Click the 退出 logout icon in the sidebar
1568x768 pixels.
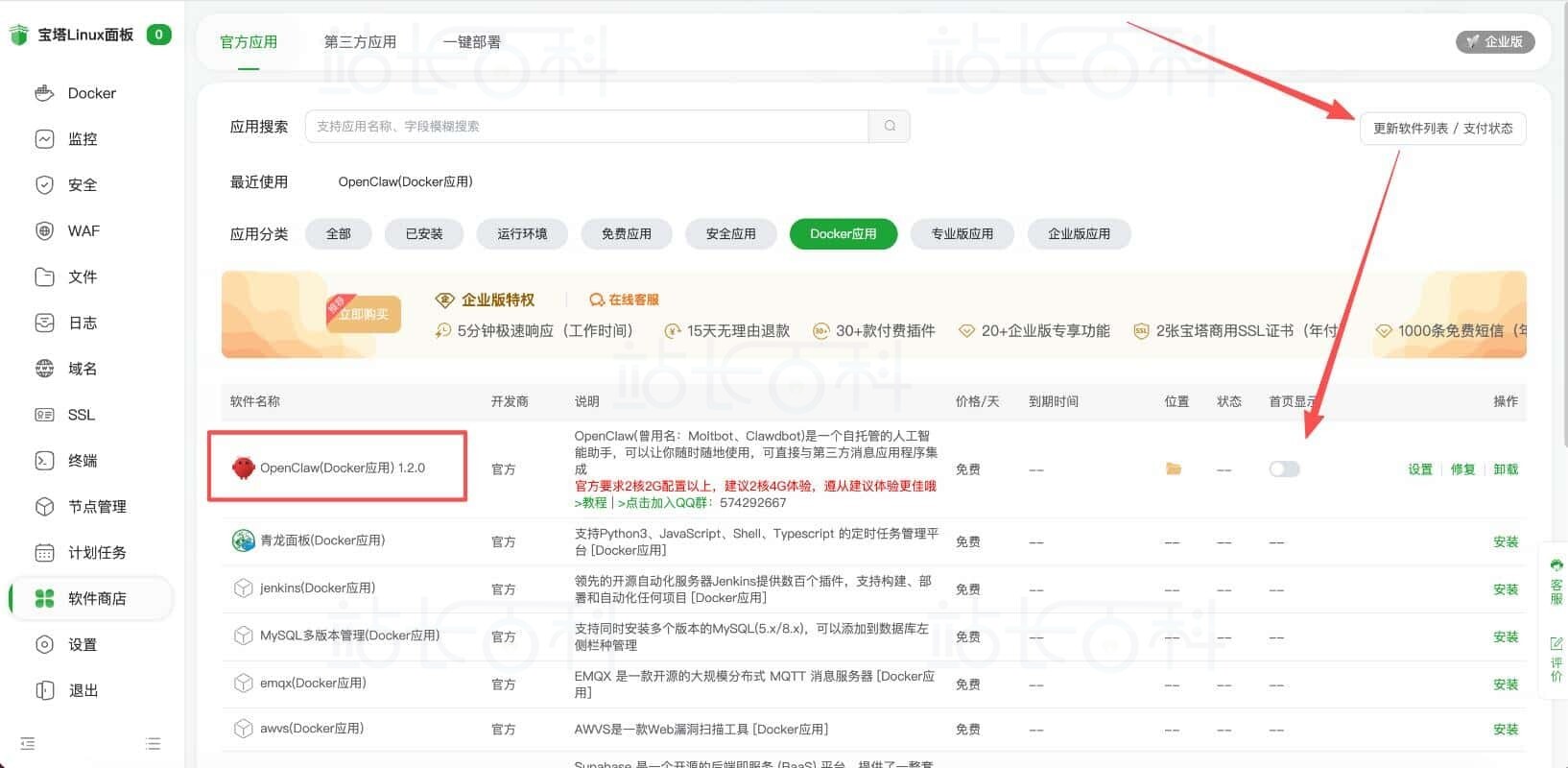44,691
